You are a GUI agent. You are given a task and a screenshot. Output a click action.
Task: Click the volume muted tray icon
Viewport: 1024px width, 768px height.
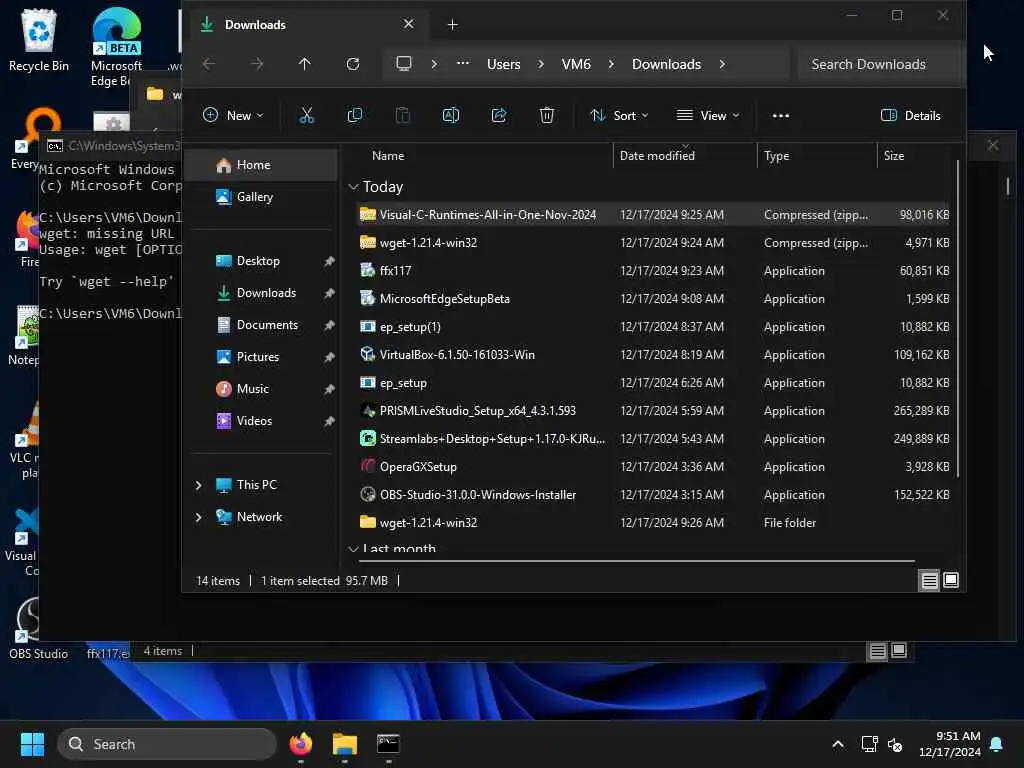coord(895,744)
